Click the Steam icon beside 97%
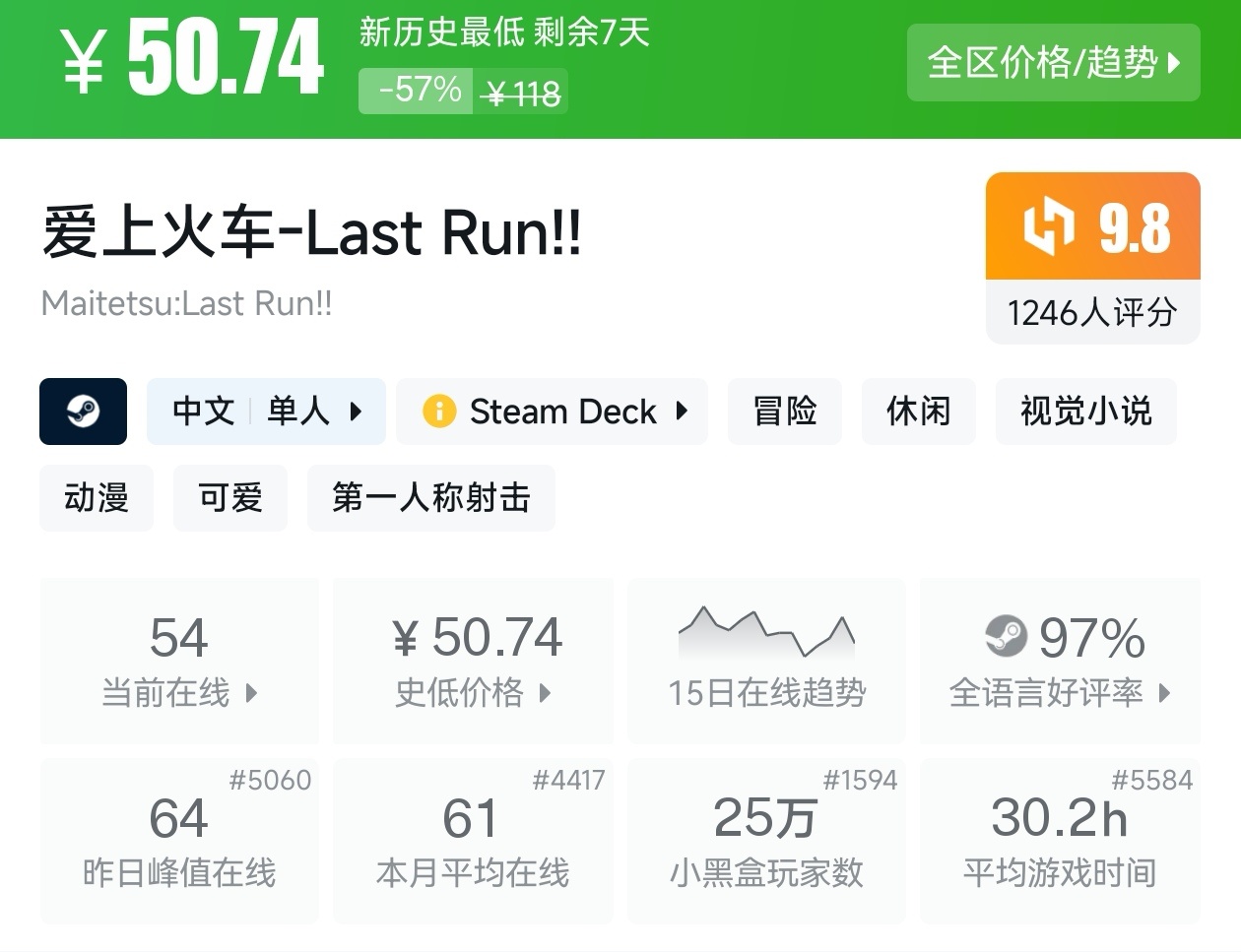1241x952 pixels. [x=1006, y=636]
